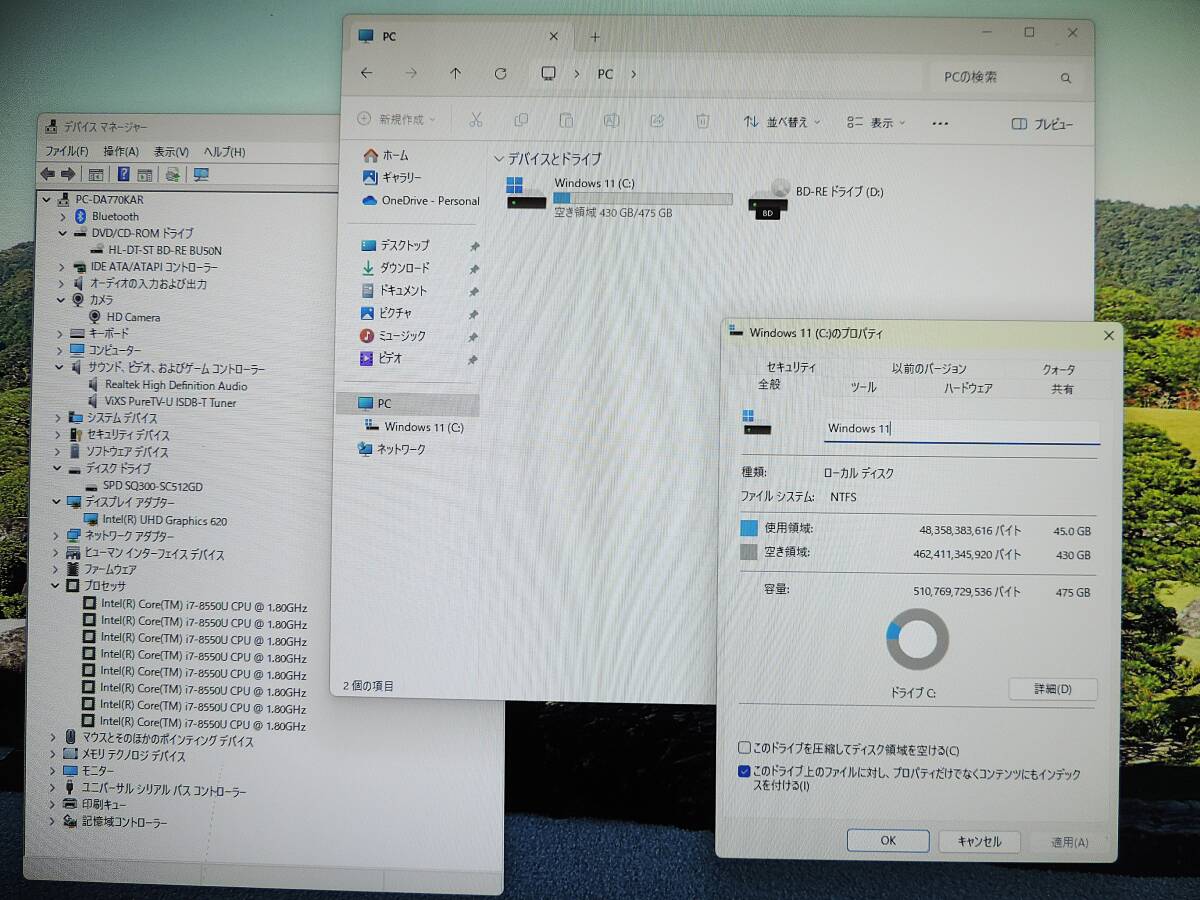This screenshot has width=1200, height=900.
Task: Click OK in properties dialog
Action: pos(888,841)
